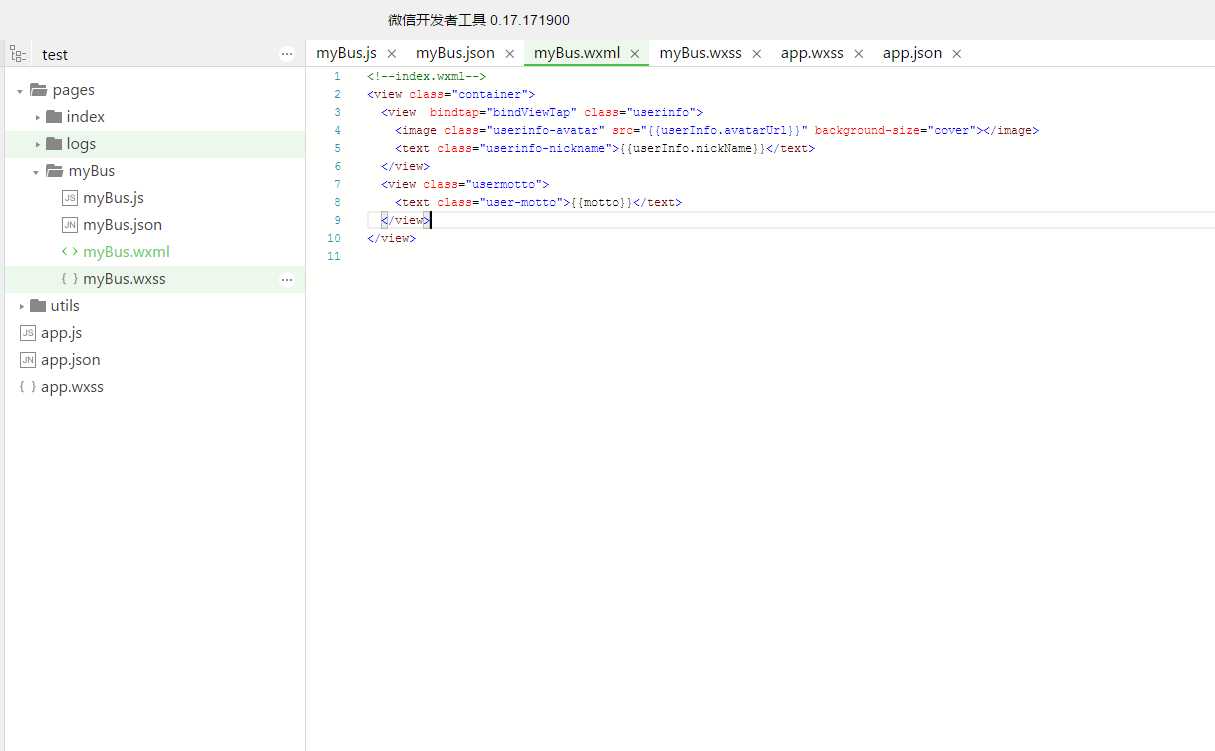Screen dimensions: 1215x751
Task: Select the myBus folder label
Action: point(92,171)
